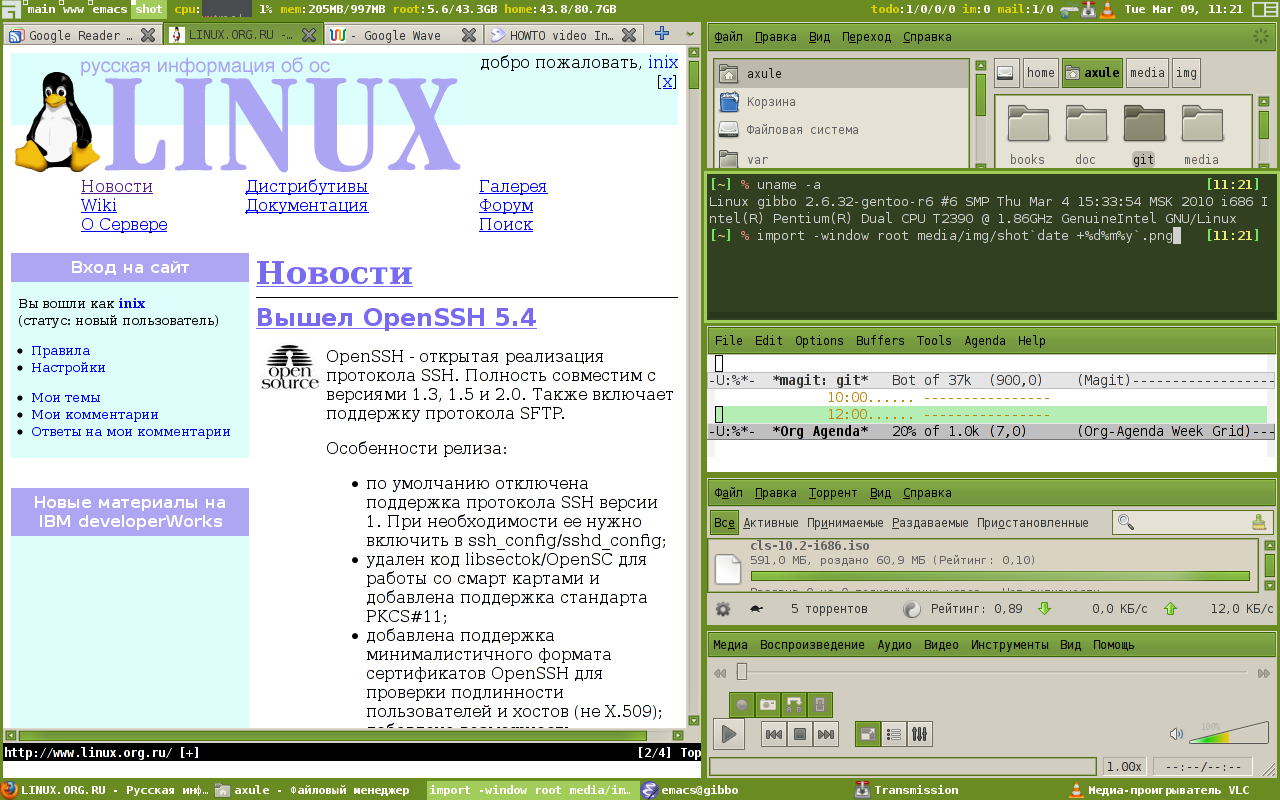
Task: Click the VLC Play button
Action: pos(729,735)
